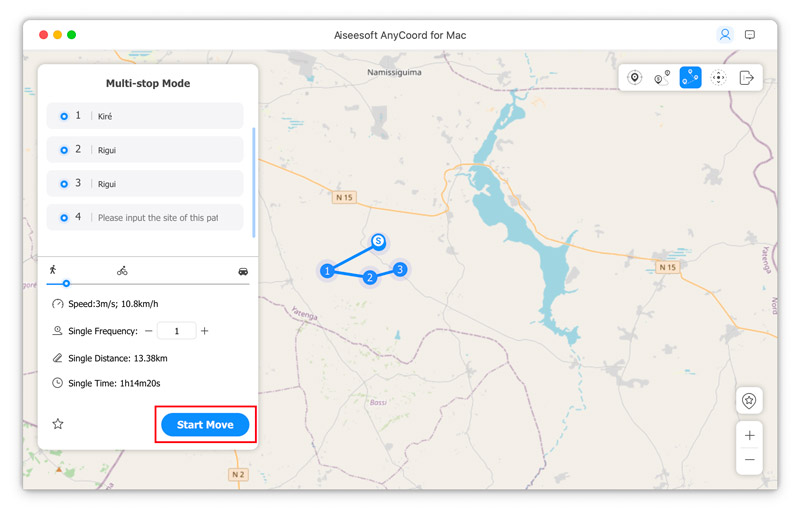Select Multi-stop Mode toolbar icon

pos(690,78)
